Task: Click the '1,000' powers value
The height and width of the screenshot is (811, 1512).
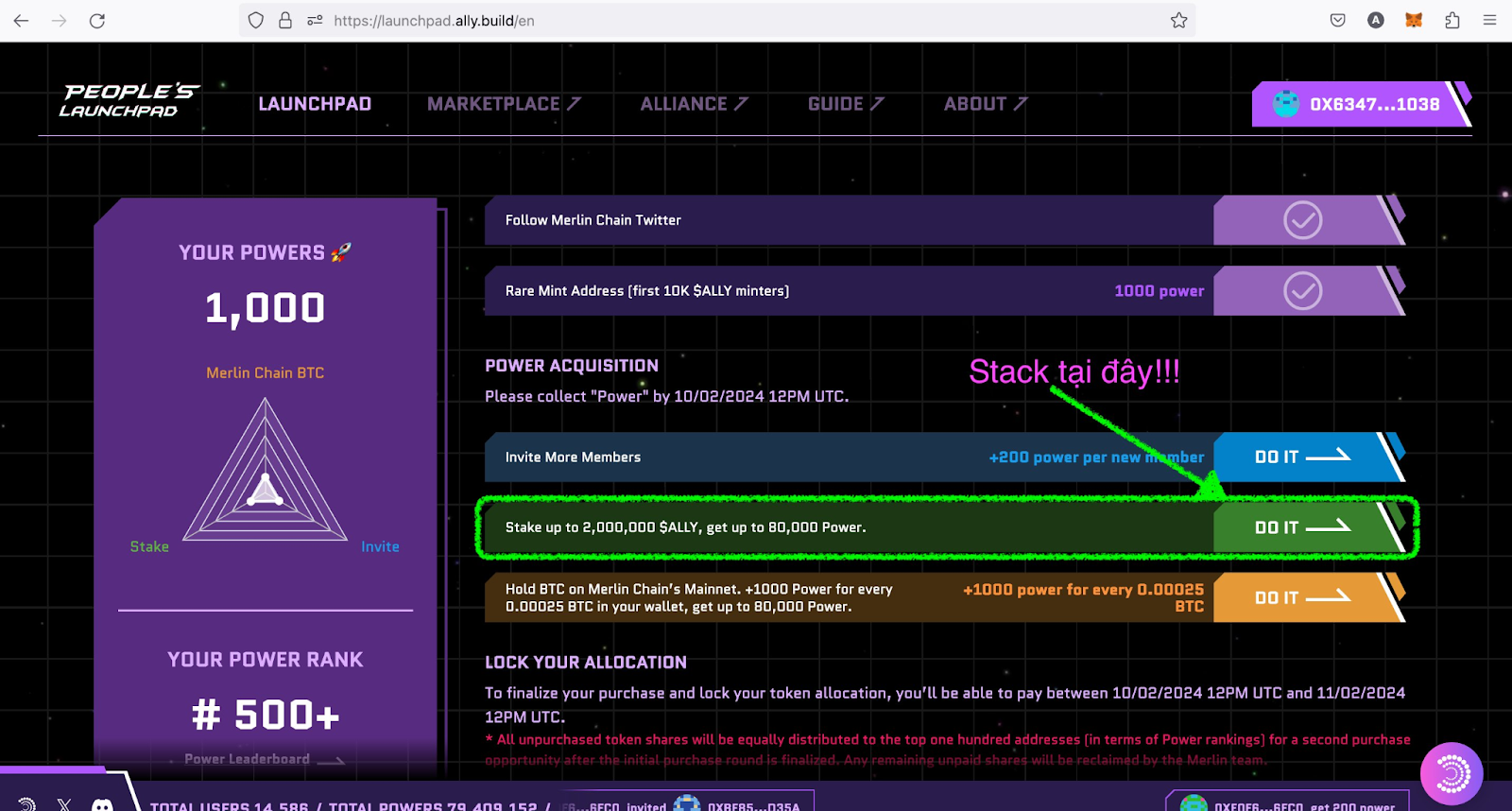Action: coord(266,308)
